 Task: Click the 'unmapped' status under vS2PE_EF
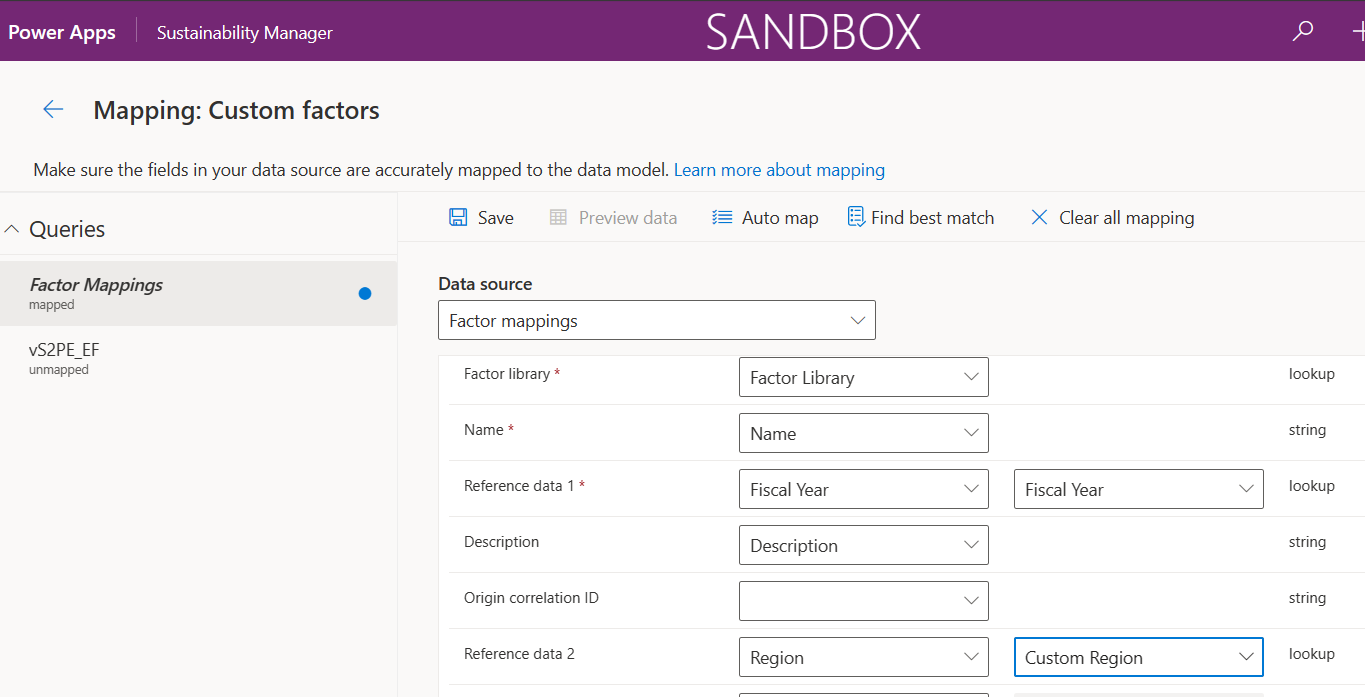pos(59,369)
